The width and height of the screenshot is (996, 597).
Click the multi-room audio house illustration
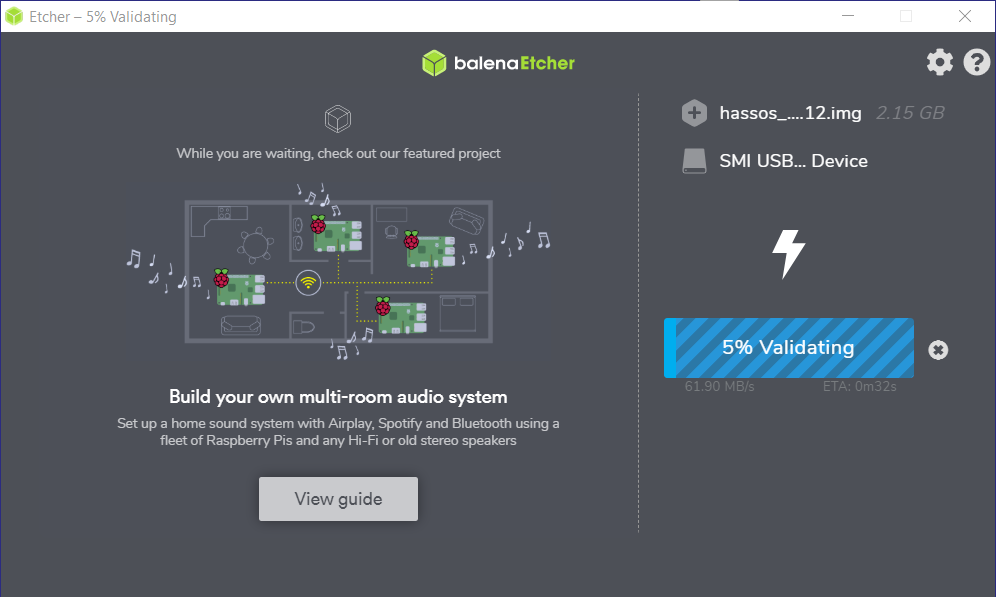(x=339, y=271)
